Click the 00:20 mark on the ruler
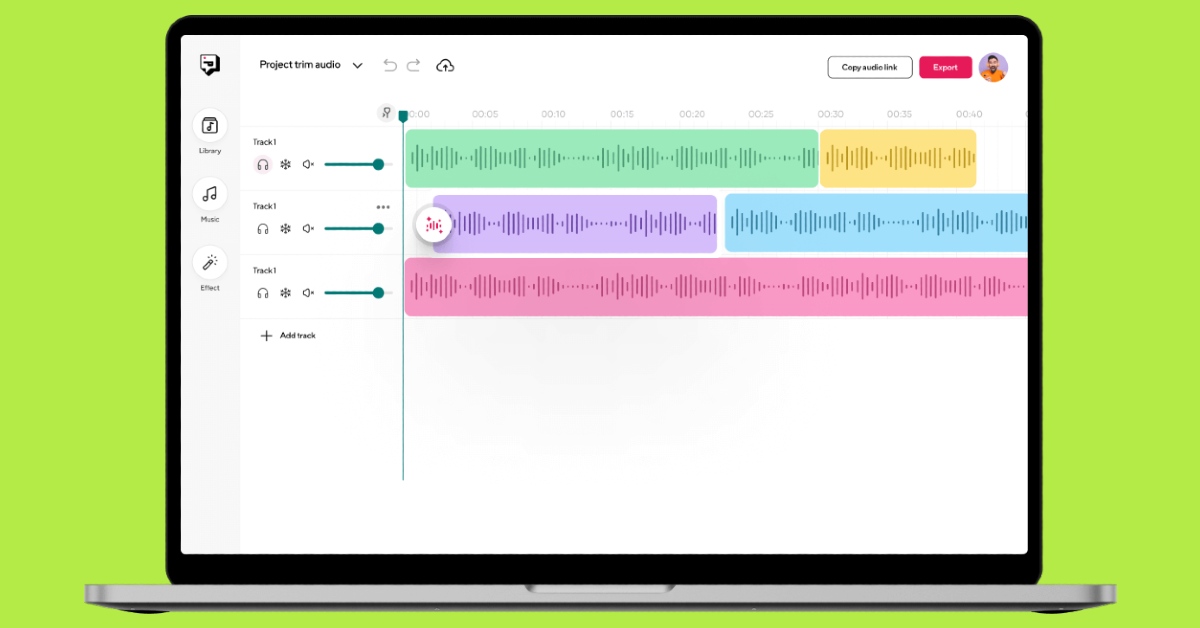The height and width of the screenshot is (628, 1200). pyautogui.click(x=692, y=114)
